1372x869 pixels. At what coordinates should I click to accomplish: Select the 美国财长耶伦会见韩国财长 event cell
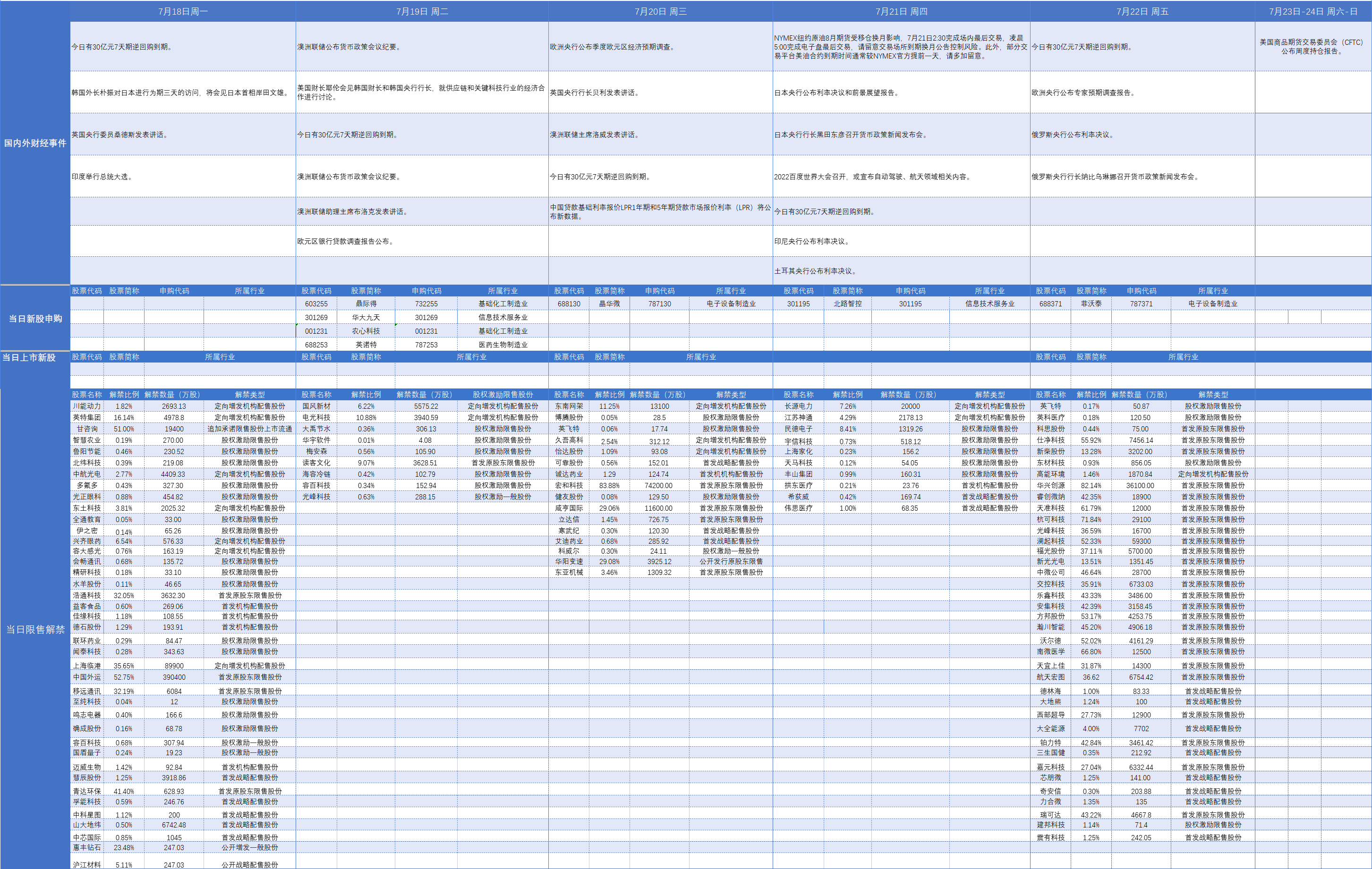(x=422, y=92)
